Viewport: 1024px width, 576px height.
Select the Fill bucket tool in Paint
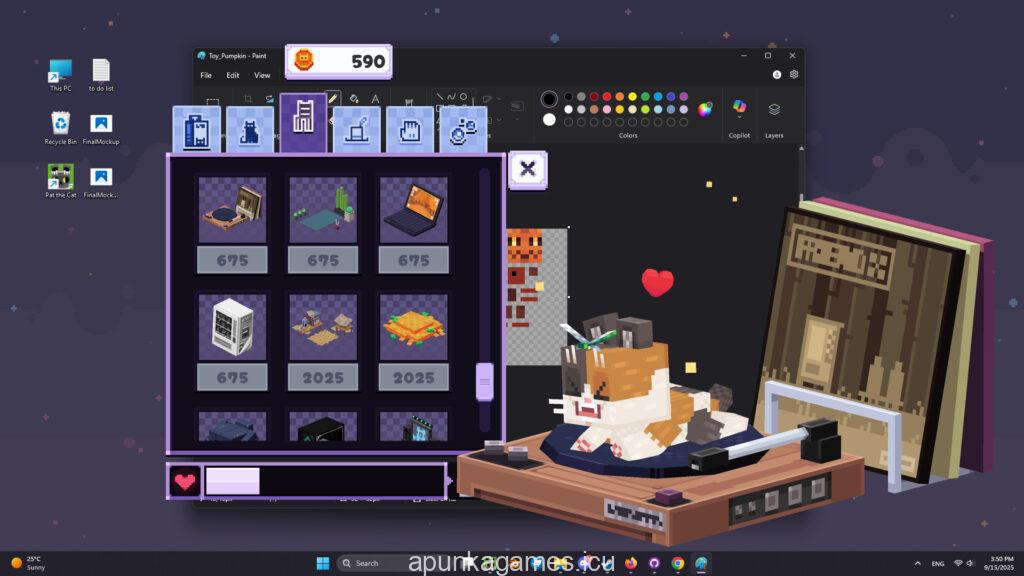click(354, 99)
